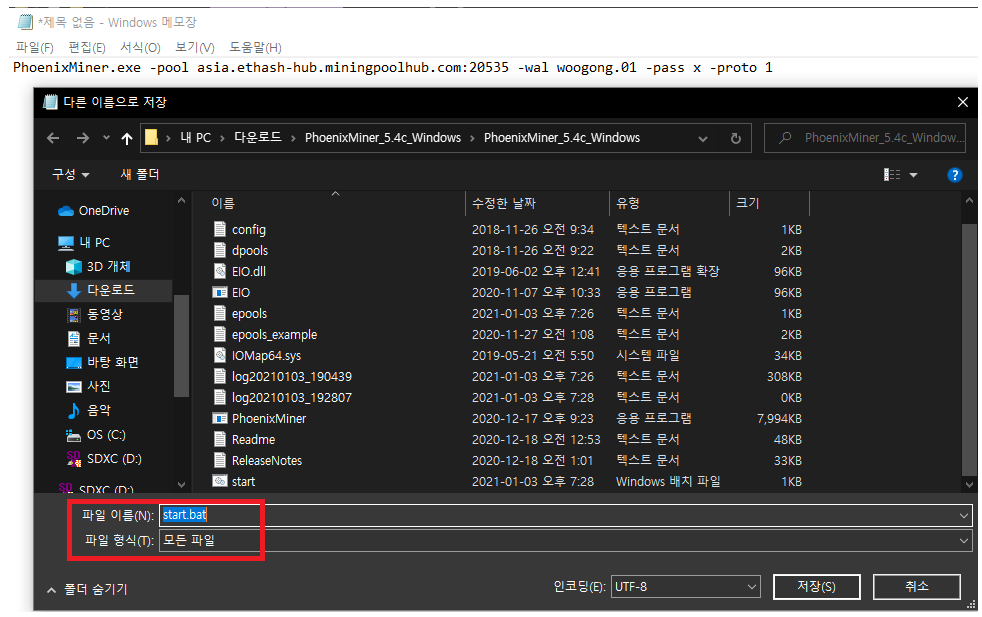Open Notepad 파일(F) menu
Viewport: 982px width, 617px height.
(x=34, y=48)
